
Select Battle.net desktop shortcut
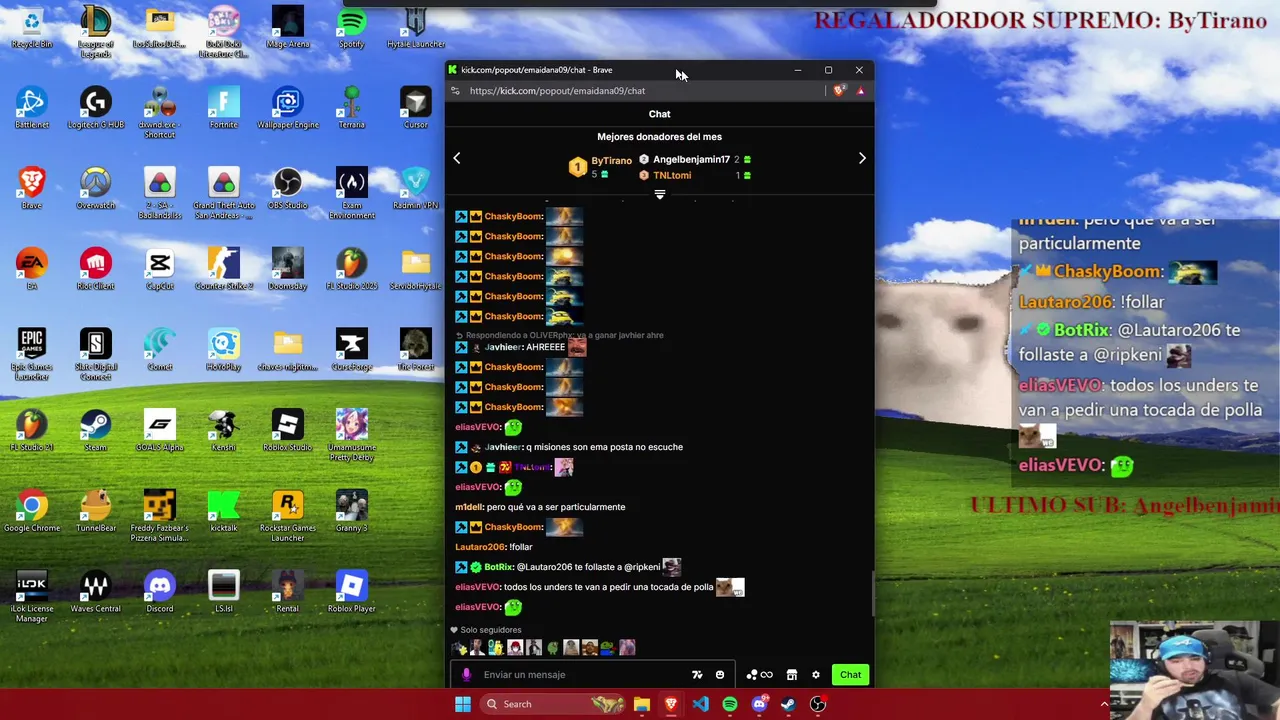click(32, 109)
